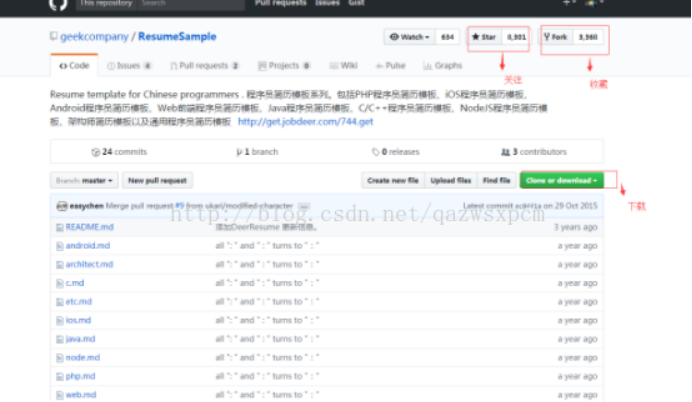Switch to the Wiki tab
This screenshot has width=692, height=402.
[343, 66]
